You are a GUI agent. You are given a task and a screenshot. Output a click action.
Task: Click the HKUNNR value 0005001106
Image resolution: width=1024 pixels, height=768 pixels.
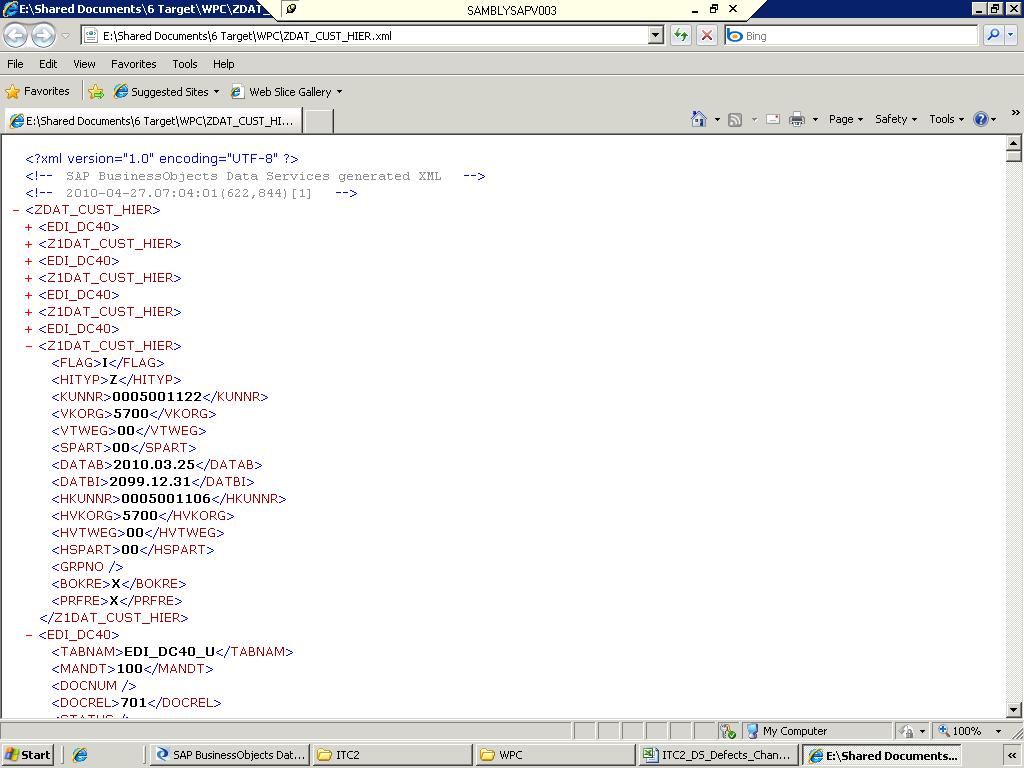[x=166, y=498]
